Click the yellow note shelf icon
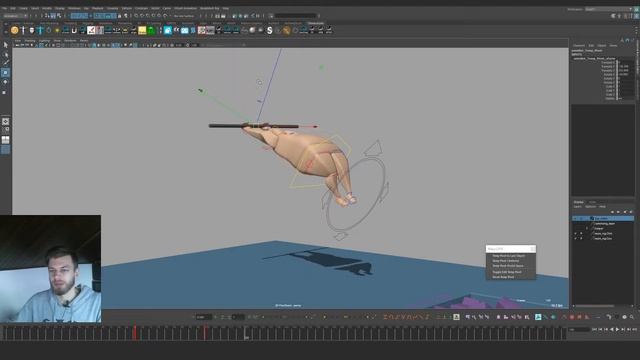This screenshot has height=360, width=640. pyautogui.click(x=142, y=30)
